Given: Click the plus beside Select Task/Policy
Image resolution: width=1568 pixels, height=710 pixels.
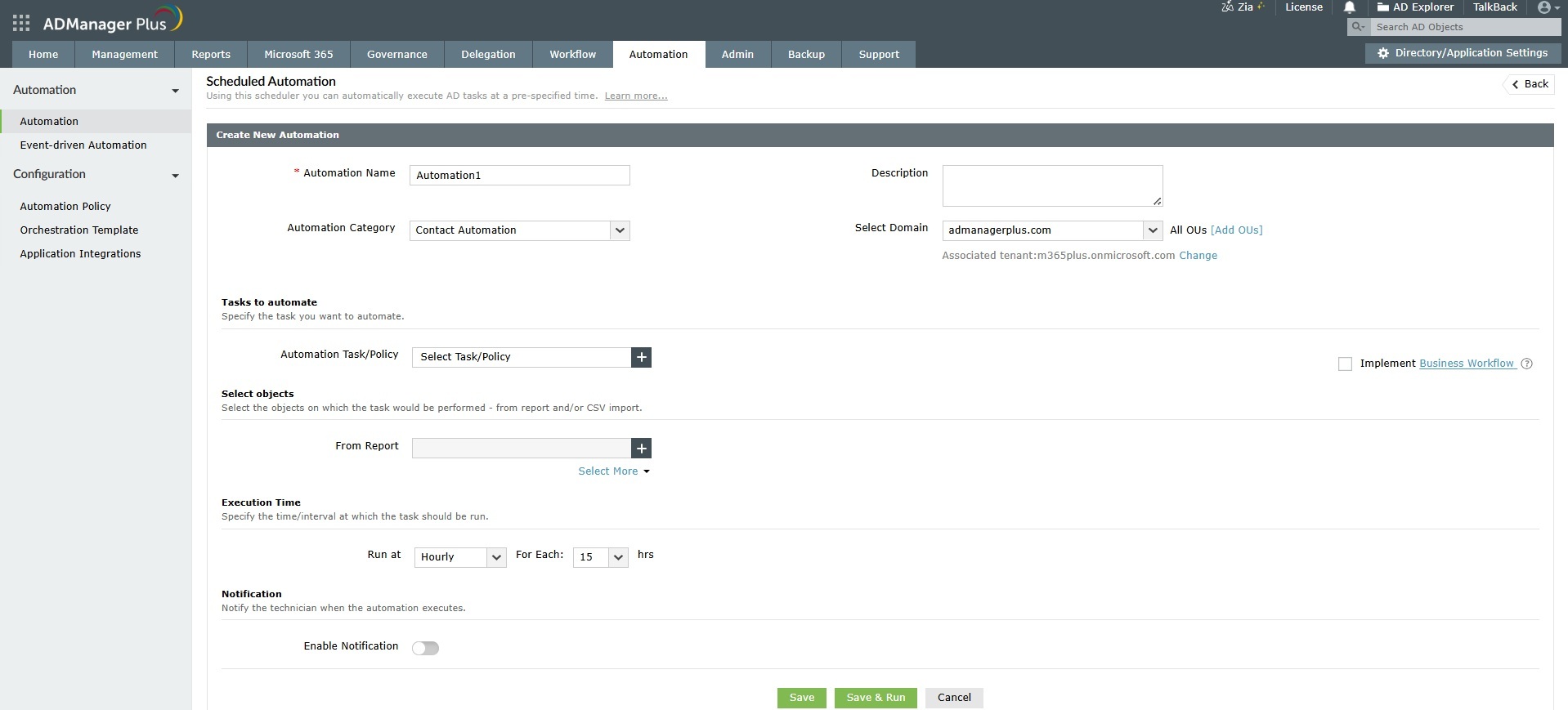Looking at the screenshot, I should pos(642,357).
